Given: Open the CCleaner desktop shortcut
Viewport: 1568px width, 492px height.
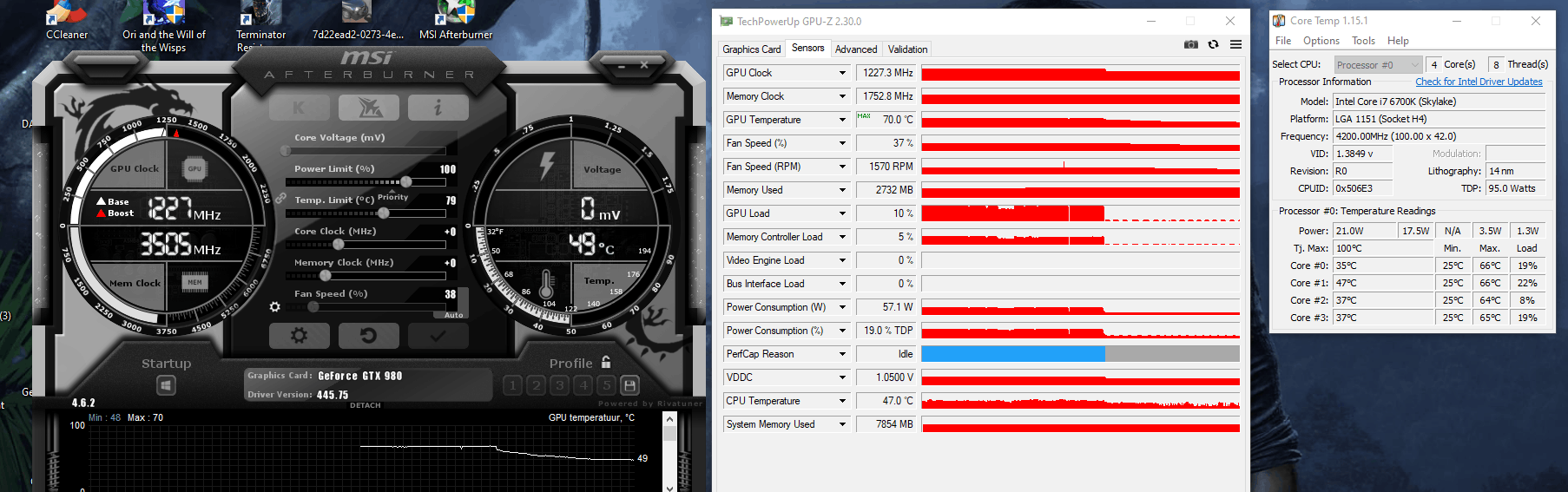Looking at the screenshot, I should 67,21.
